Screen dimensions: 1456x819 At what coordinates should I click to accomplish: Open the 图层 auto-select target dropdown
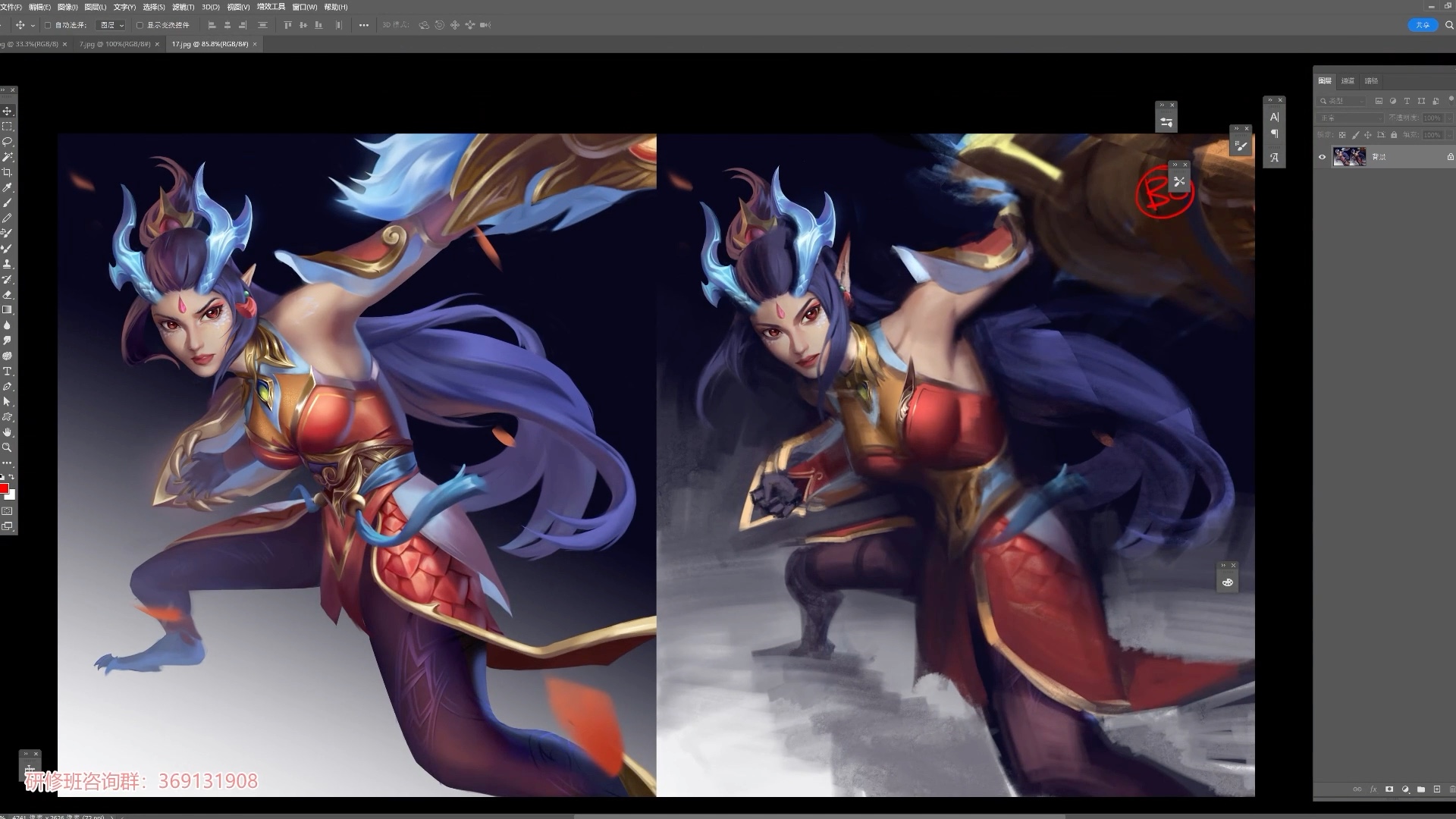click(x=112, y=25)
